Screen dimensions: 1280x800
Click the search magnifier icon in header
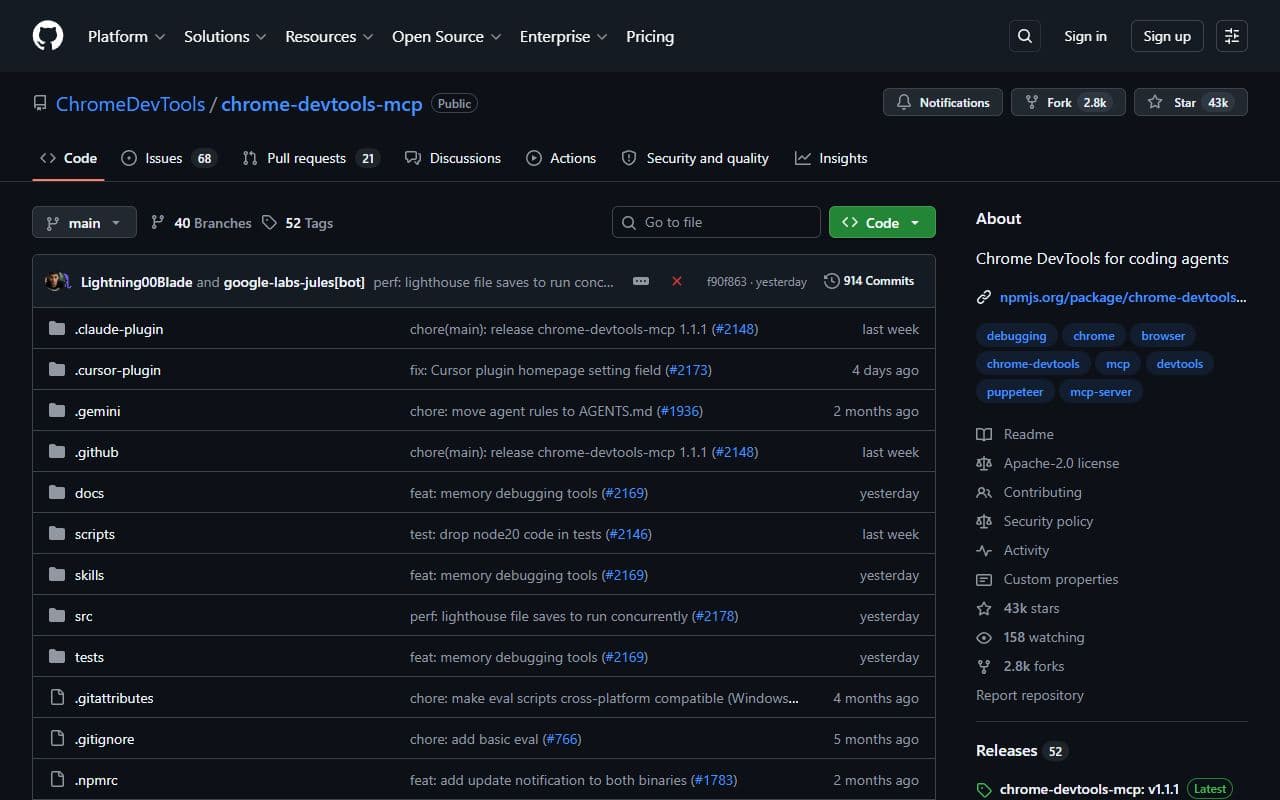pyautogui.click(x=1024, y=36)
